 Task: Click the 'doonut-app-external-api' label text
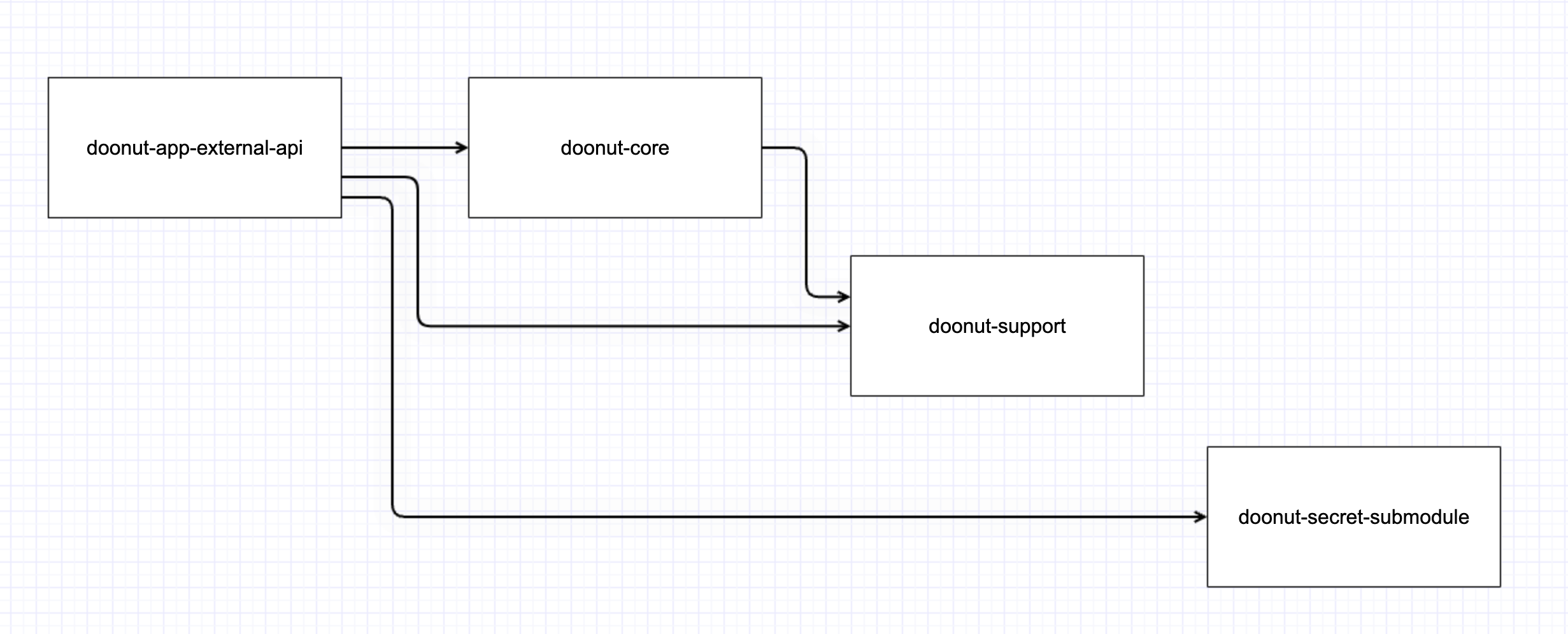pos(195,148)
